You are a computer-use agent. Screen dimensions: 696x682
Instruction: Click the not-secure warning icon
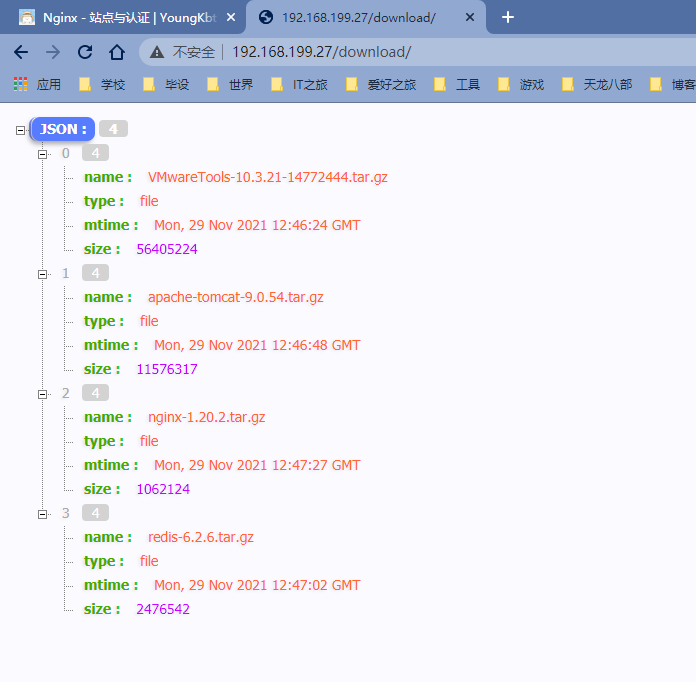pos(157,52)
